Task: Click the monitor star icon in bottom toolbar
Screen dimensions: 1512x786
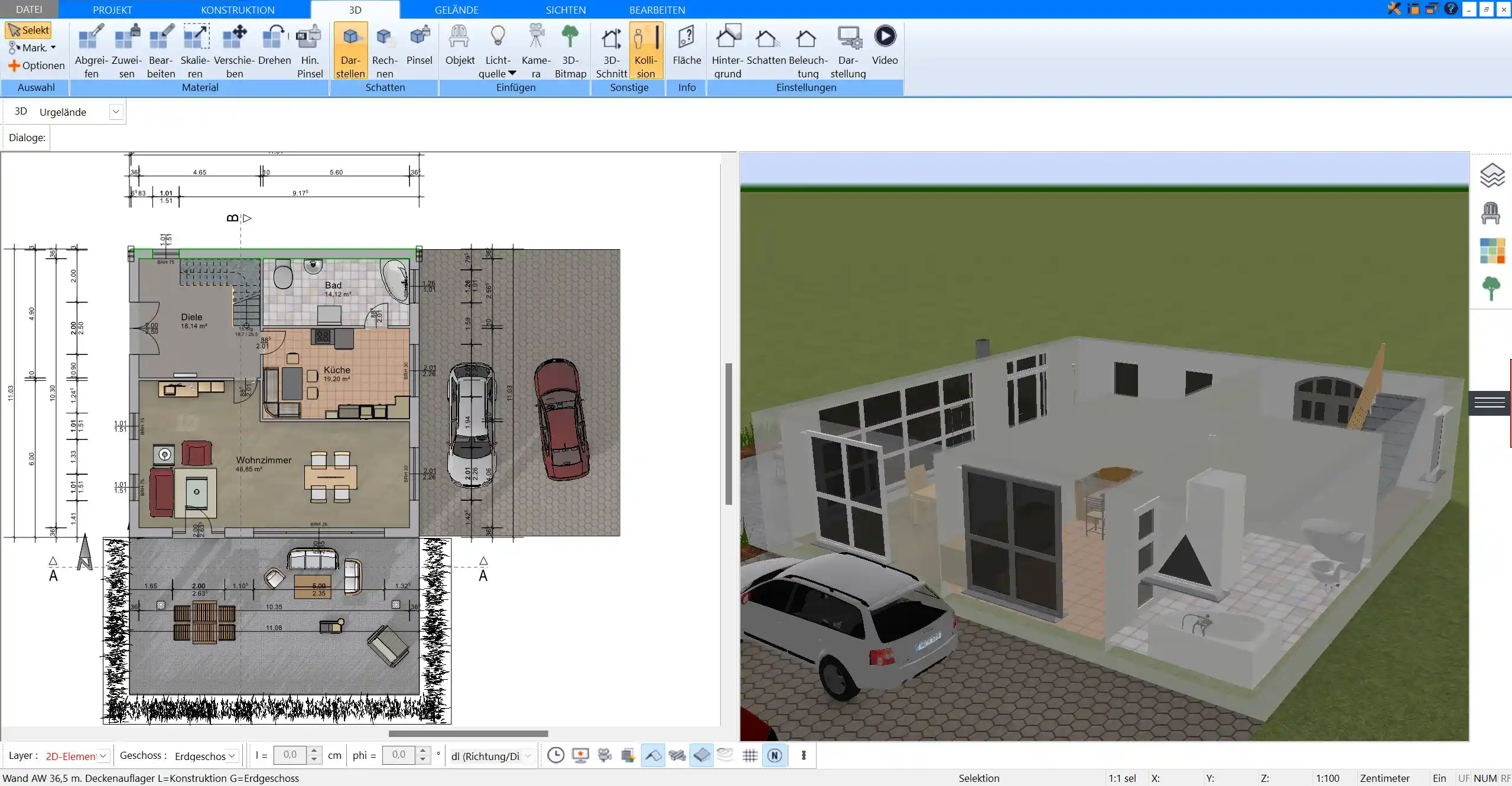Action: (580, 755)
